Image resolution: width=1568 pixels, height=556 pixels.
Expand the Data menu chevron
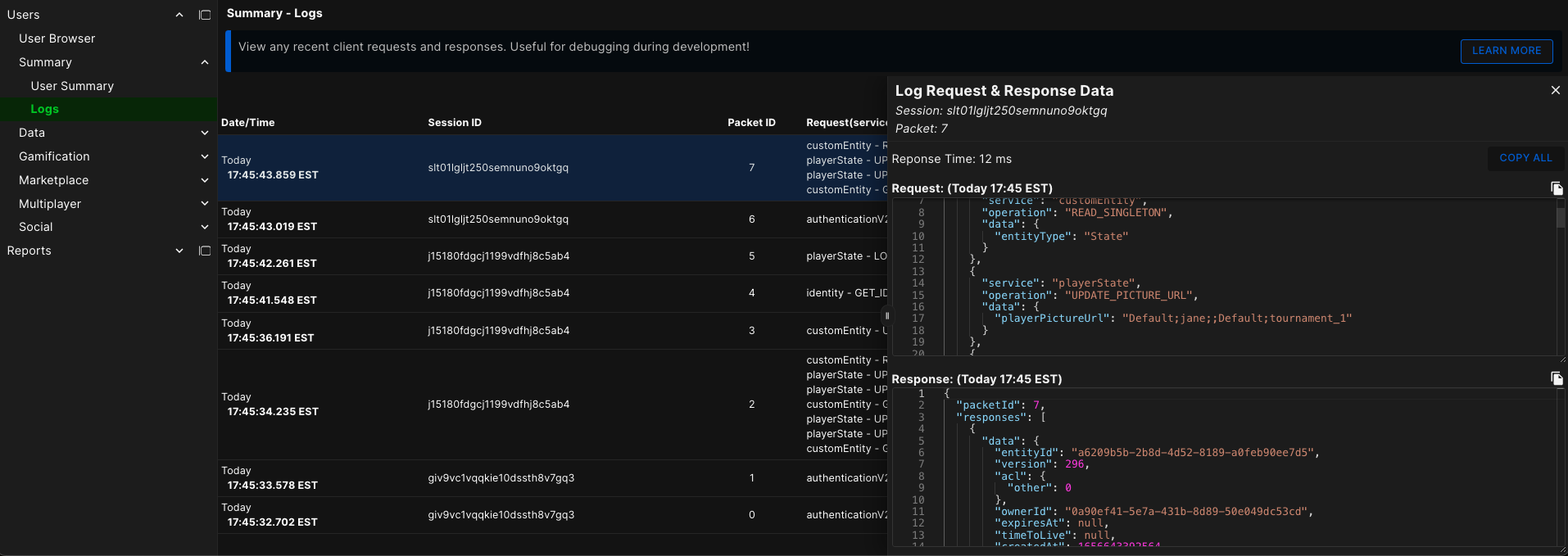[205, 133]
